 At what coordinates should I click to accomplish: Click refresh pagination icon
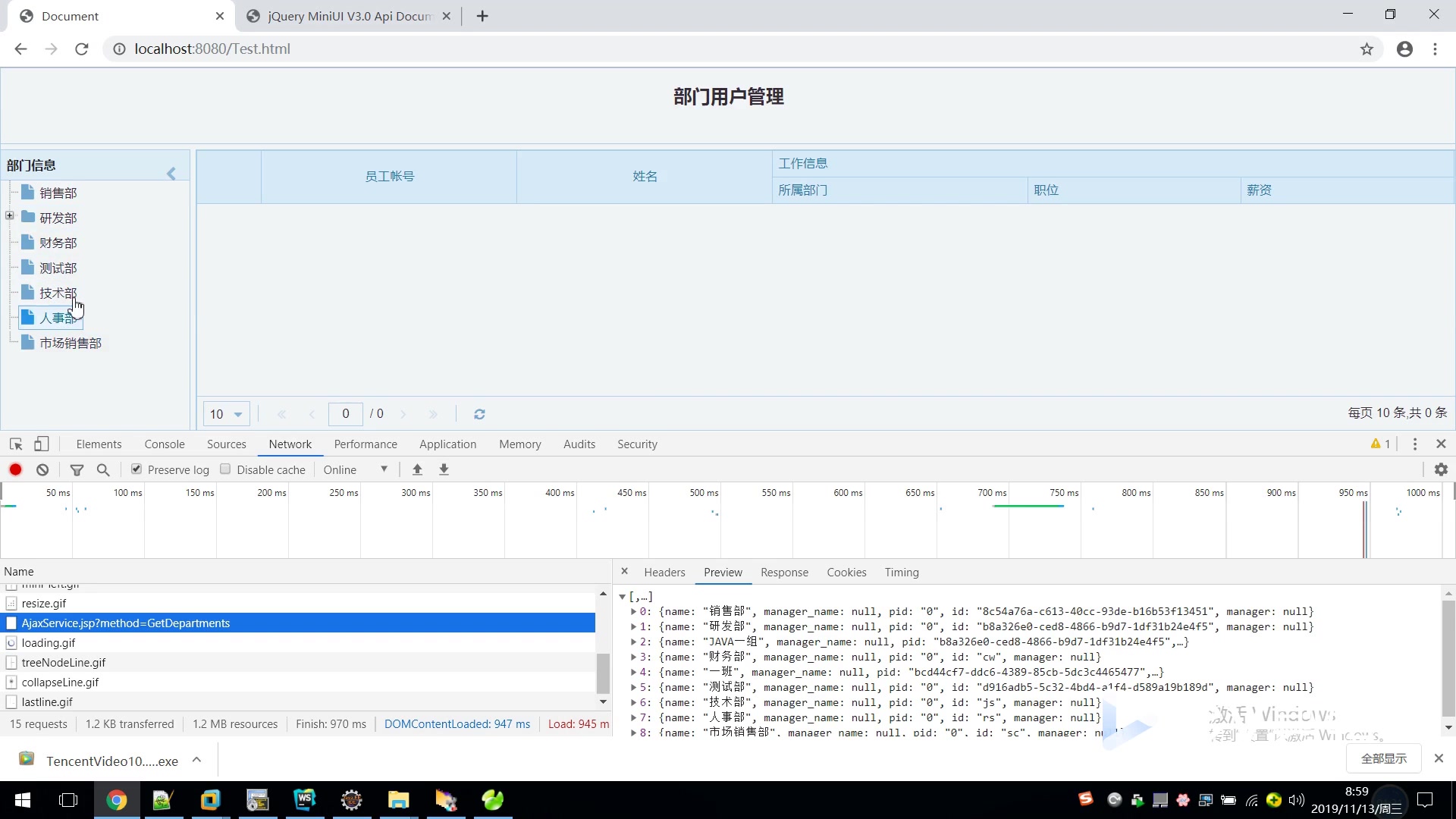click(479, 414)
